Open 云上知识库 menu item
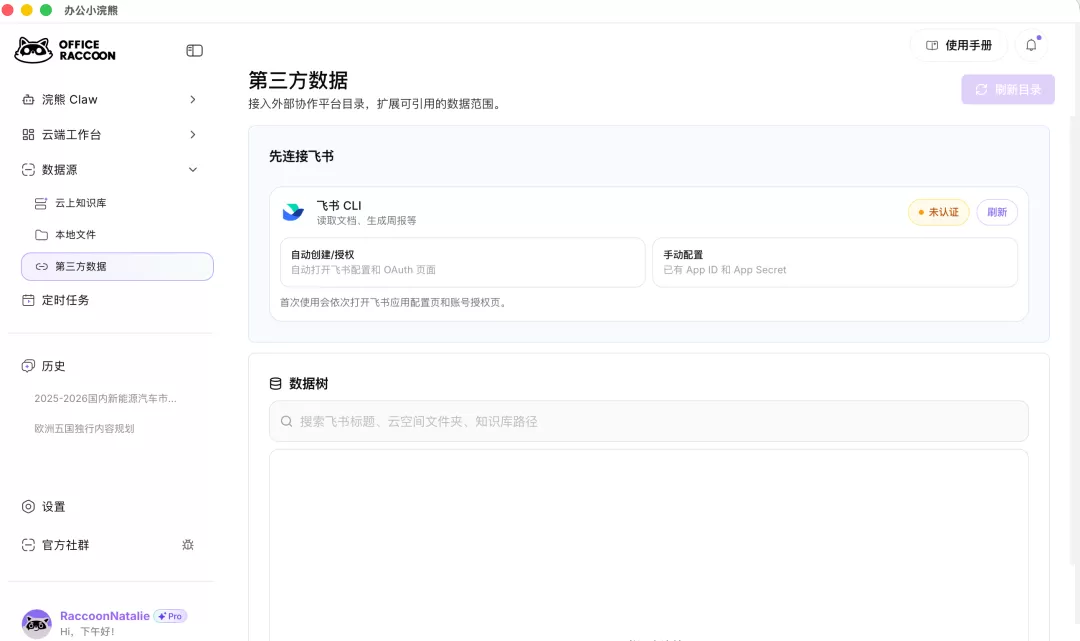The width and height of the screenshot is (1080, 641). pos(117,203)
